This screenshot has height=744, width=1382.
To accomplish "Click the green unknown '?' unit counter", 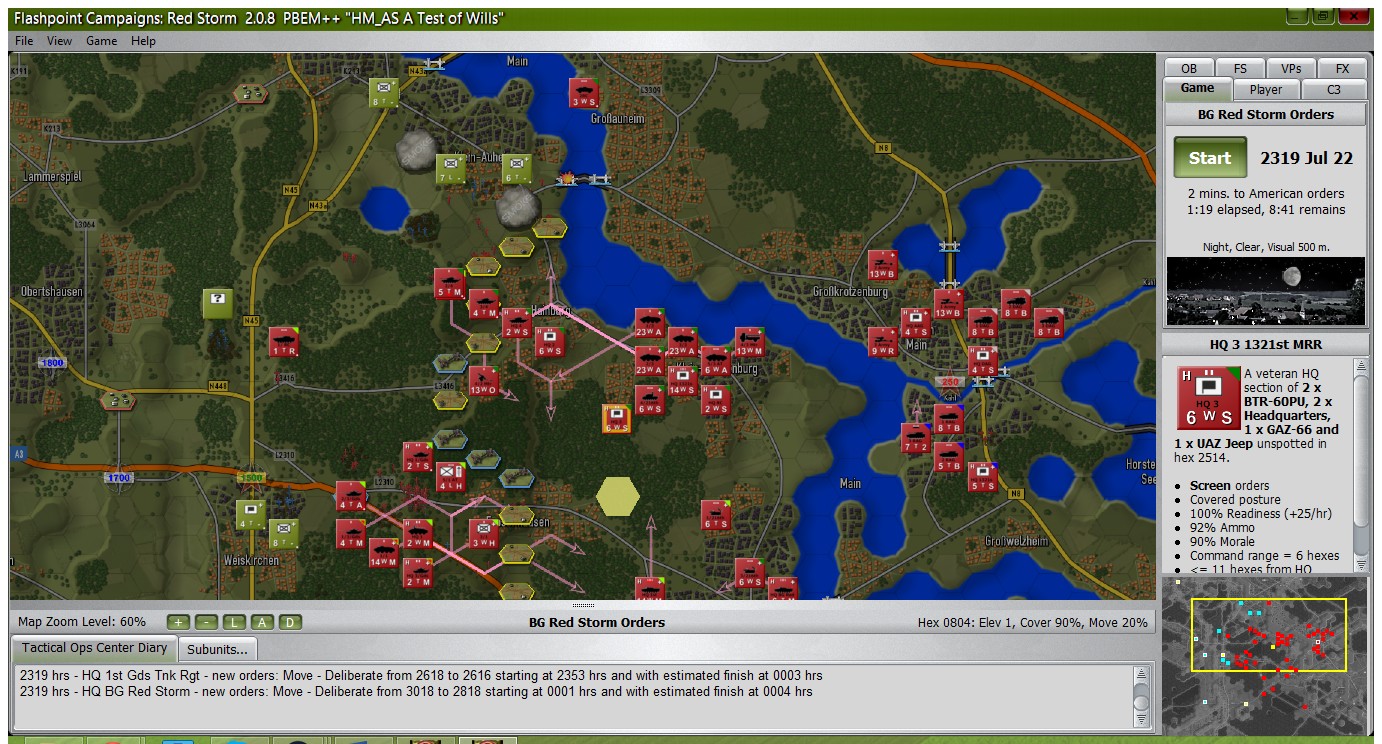I will (x=218, y=304).
